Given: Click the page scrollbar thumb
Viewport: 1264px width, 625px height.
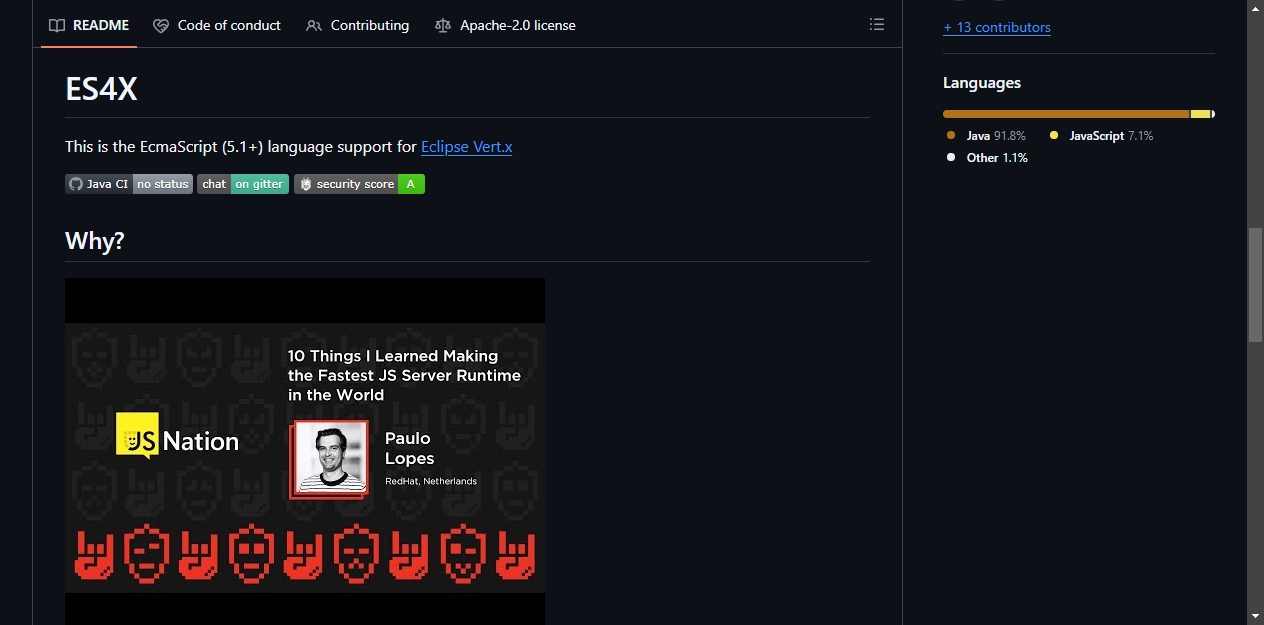Looking at the screenshot, I should coord(1255,285).
